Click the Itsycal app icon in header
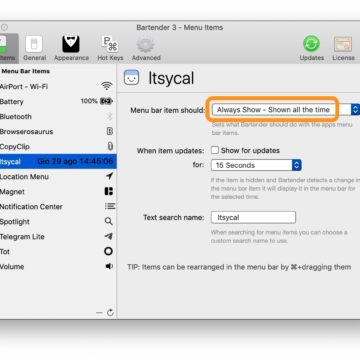Screen dimensions: 360x360 point(131,78)
